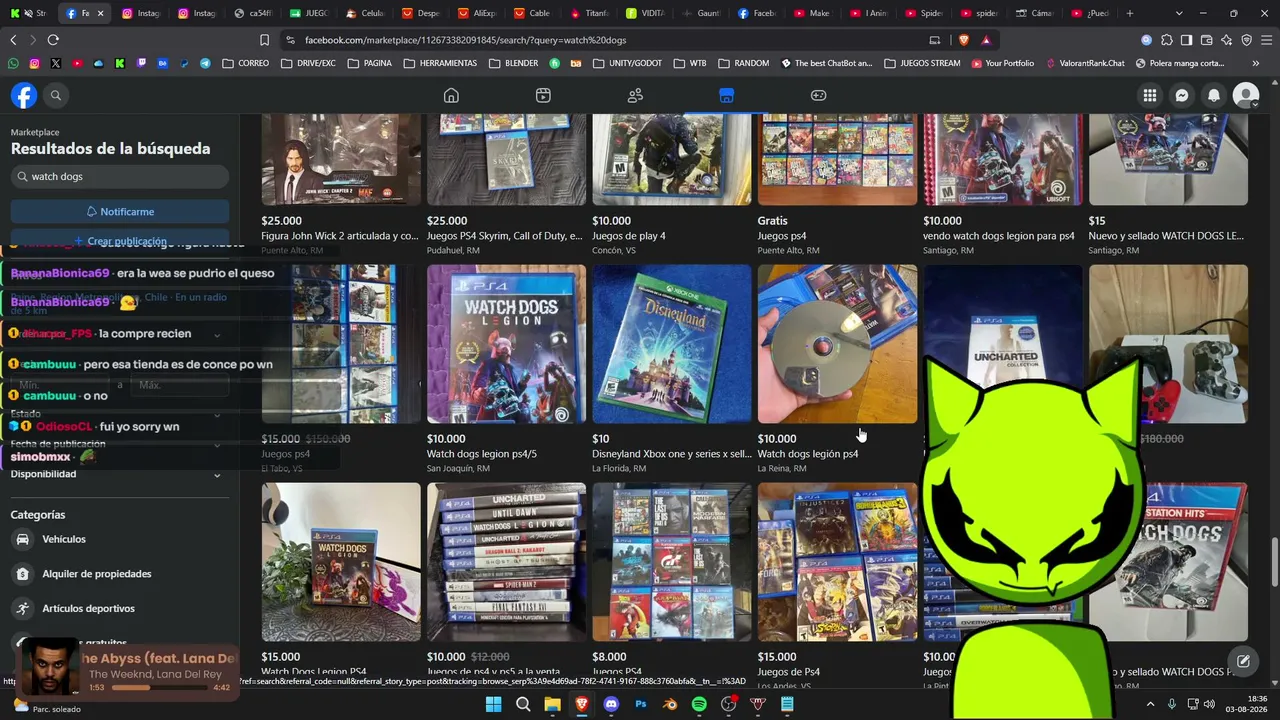Reload the page with browser refresh icon
Viewport: 1280px width, 720px height.
[53, 40]
